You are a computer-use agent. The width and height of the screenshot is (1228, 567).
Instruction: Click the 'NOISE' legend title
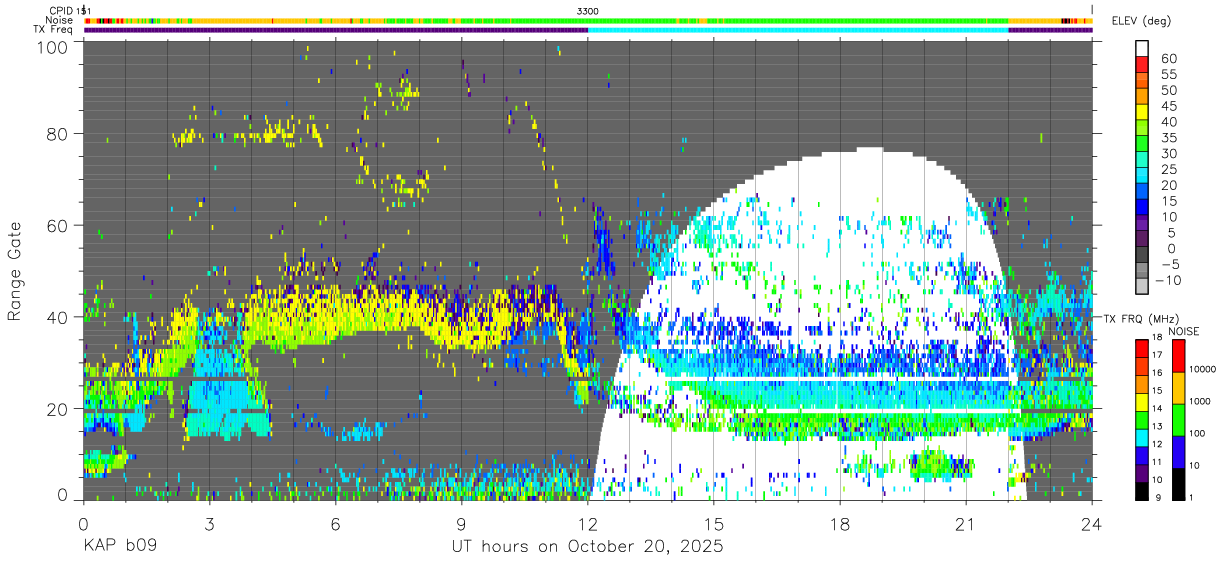pos(1184,331)
